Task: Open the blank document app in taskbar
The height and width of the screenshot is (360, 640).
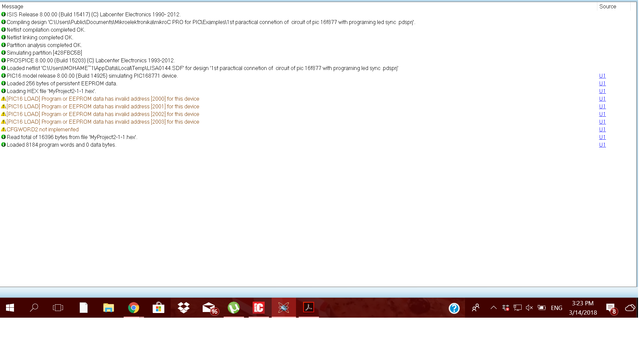Action: 83,308
